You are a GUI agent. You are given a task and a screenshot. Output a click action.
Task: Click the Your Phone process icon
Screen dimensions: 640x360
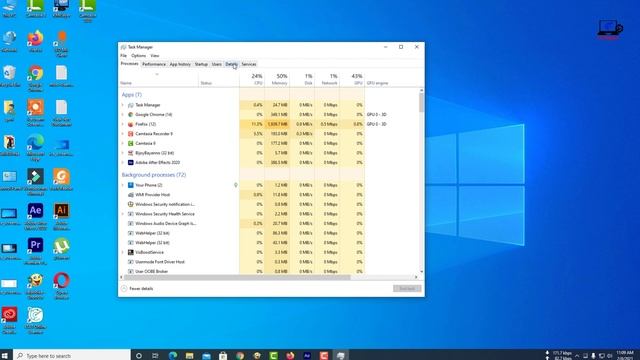coord(131,185)
